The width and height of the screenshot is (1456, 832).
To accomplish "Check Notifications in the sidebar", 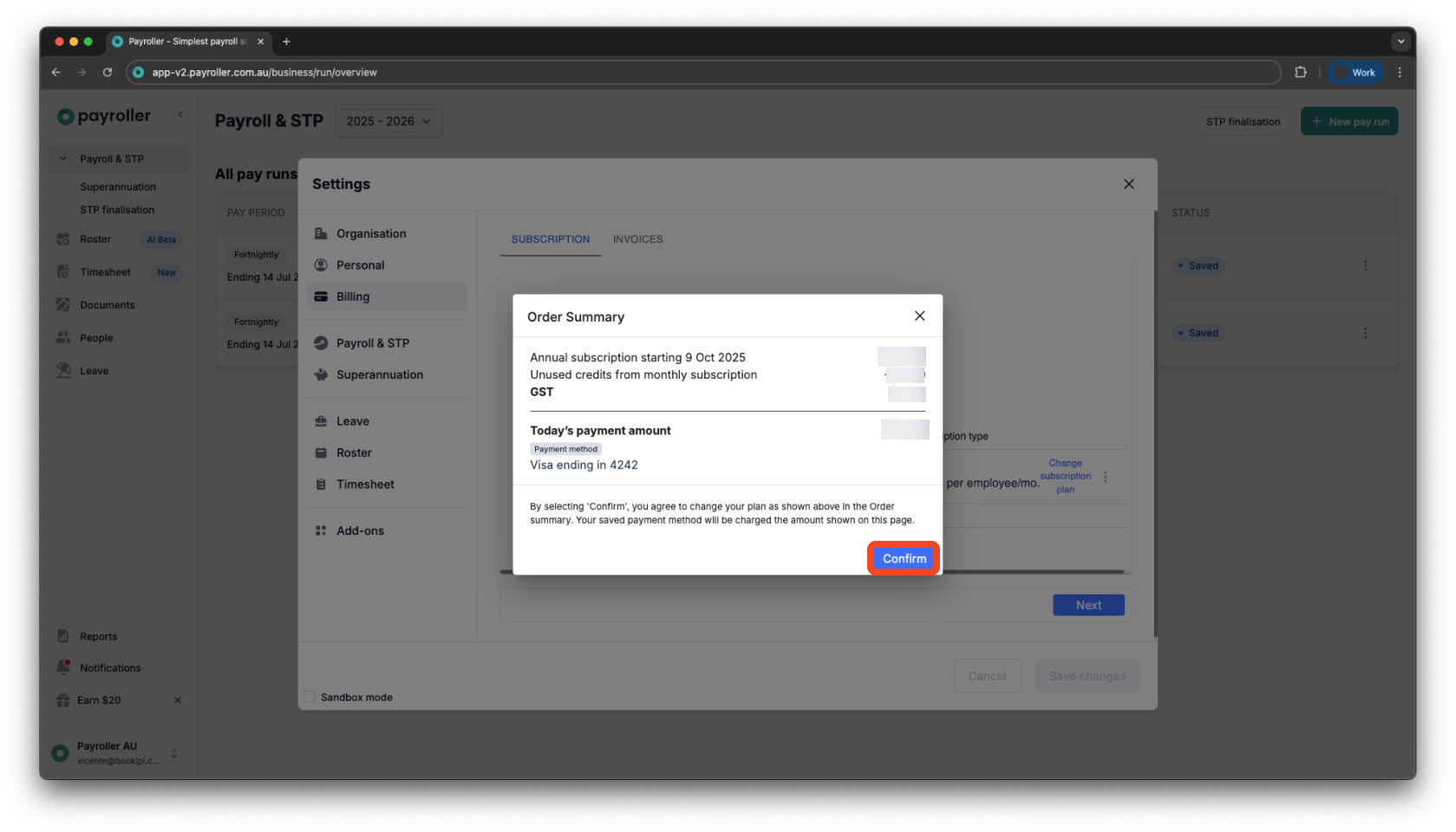I will pos(110,667).
